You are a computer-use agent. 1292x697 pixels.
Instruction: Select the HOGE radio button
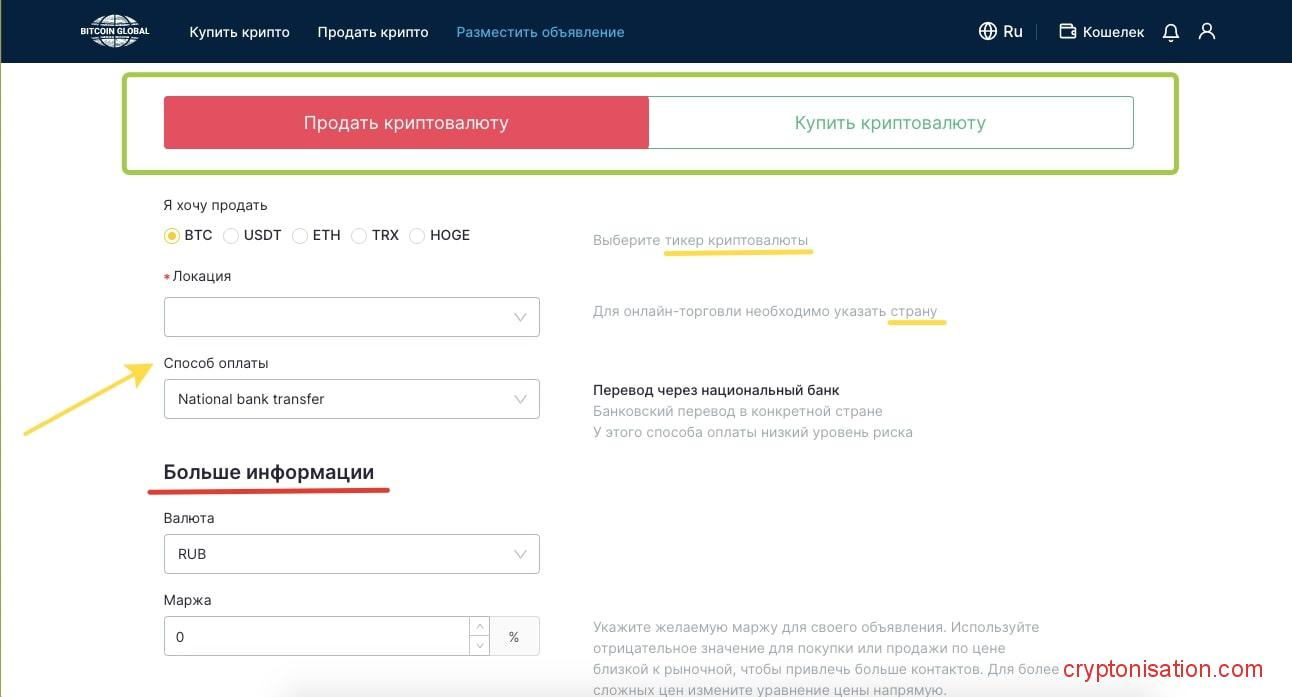(x=417, y=236)
